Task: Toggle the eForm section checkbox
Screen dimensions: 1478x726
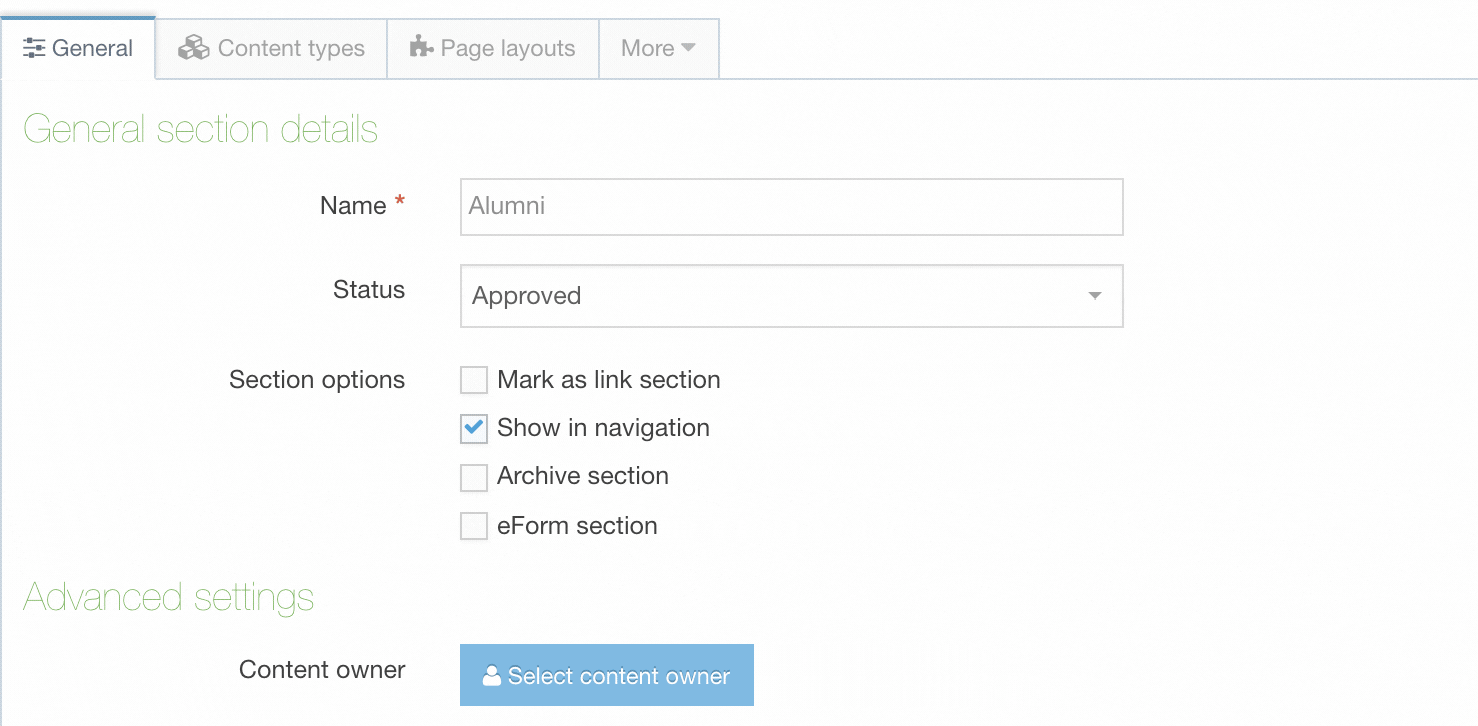Action: click(473, 526)
